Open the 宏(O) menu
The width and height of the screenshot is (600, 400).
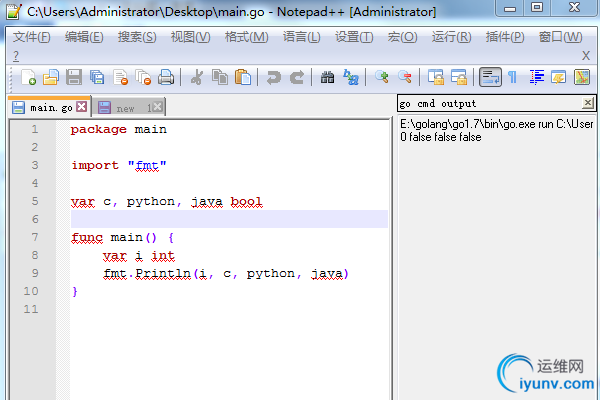pyautogui.click(x=402, y=37)
